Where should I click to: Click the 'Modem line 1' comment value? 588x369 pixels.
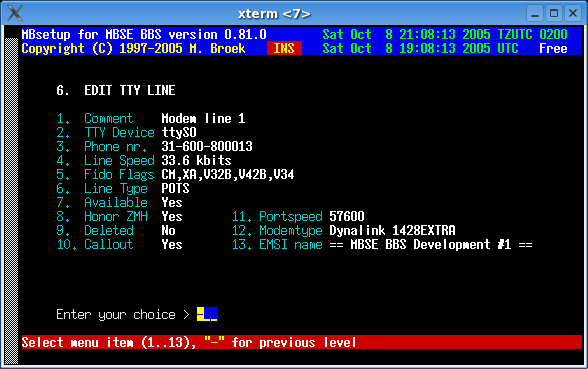point(203,118)
